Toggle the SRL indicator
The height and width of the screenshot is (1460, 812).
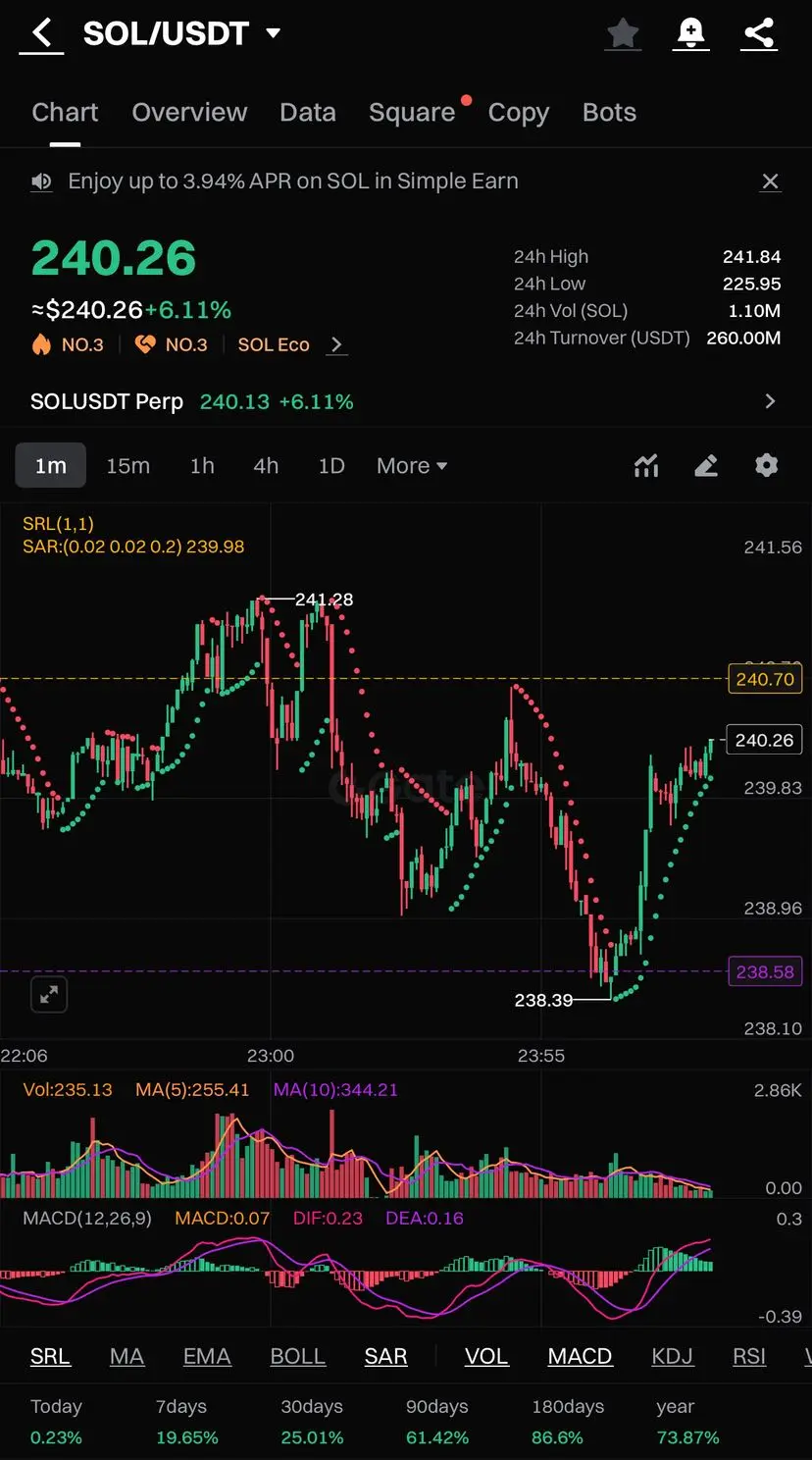click(50, 1356)
